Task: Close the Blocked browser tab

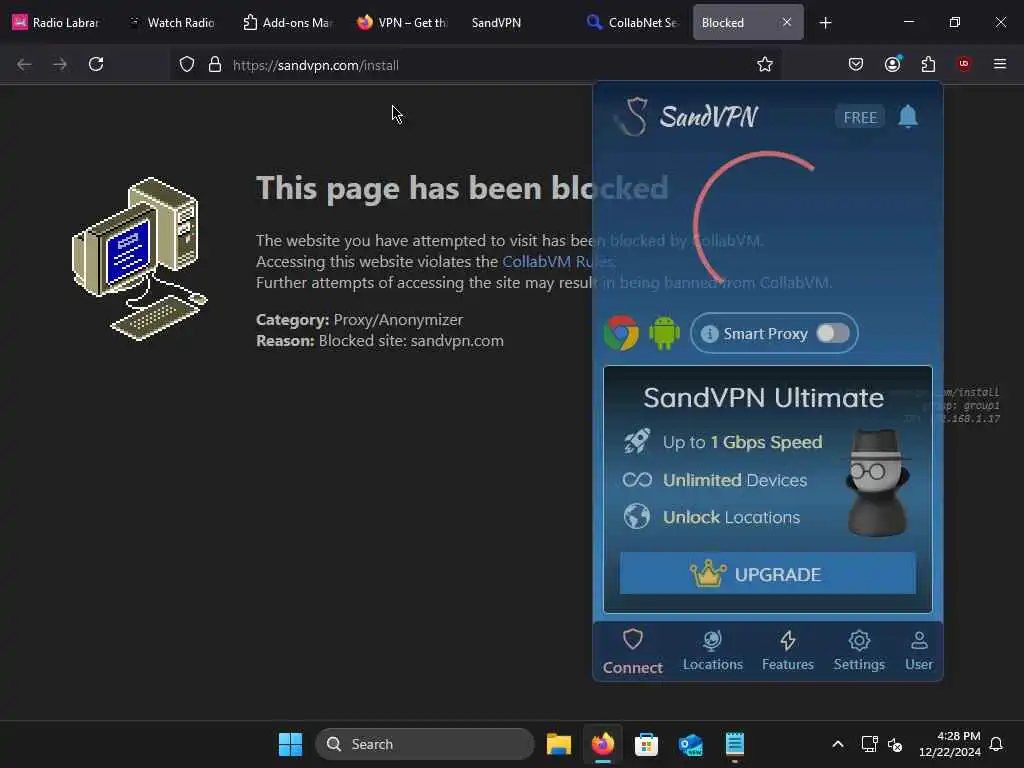Action: coord(787,22)
